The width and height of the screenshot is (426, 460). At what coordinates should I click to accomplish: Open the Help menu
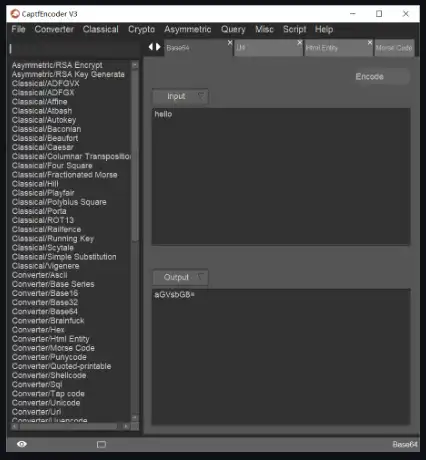pyautogui.click(x=324, y=29)
